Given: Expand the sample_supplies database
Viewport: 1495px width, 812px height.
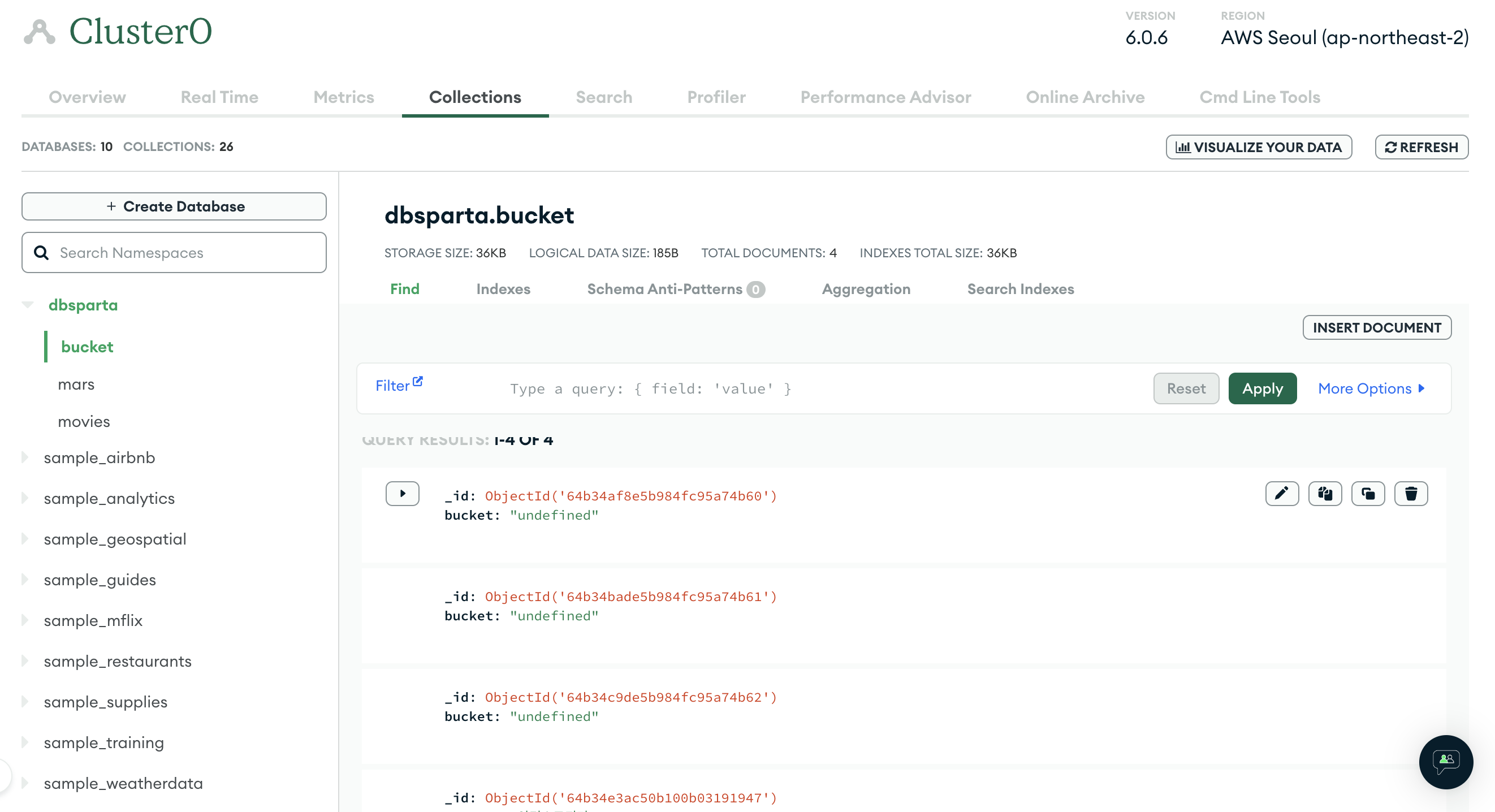Looking at the screenshot, I should click(x=25, y=701).
